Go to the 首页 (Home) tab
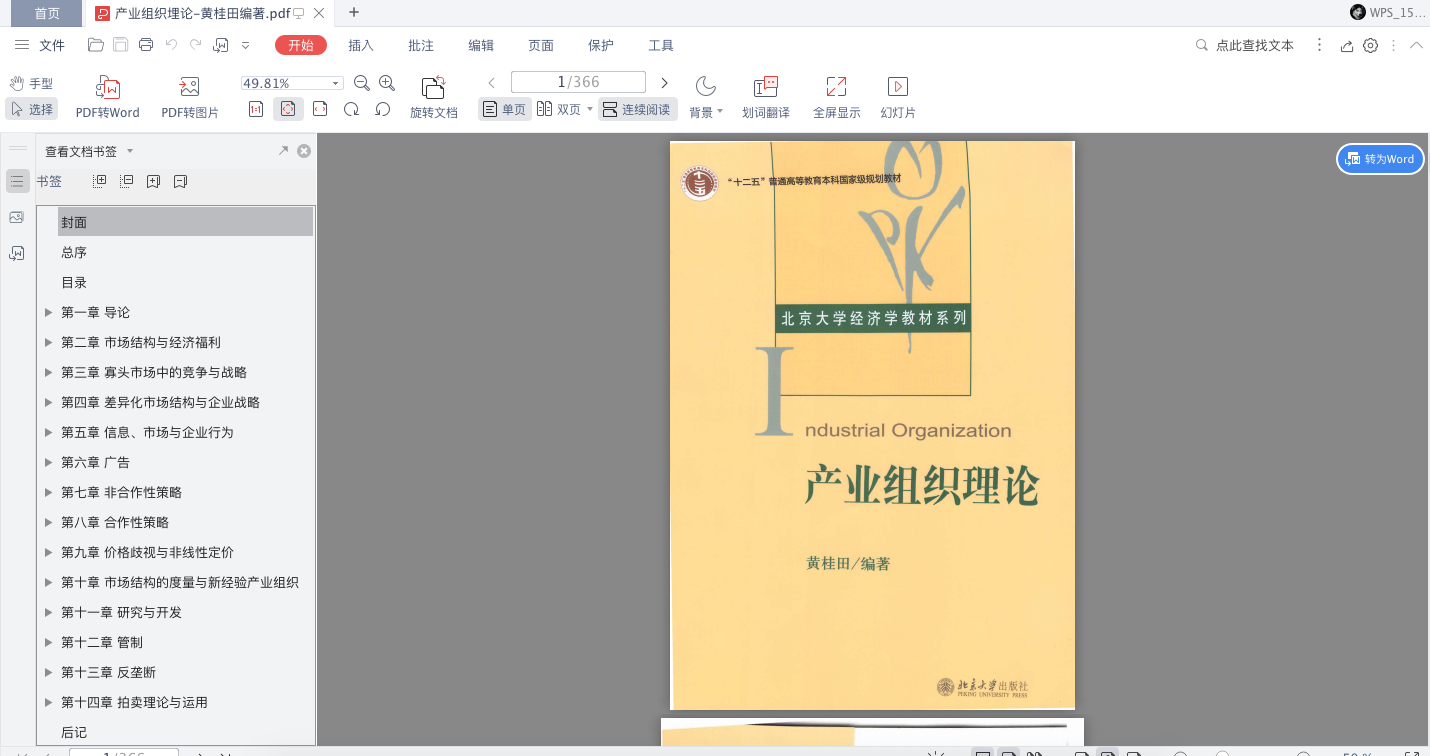Viewport: 1430px width, 756px height. pos(46,13)
